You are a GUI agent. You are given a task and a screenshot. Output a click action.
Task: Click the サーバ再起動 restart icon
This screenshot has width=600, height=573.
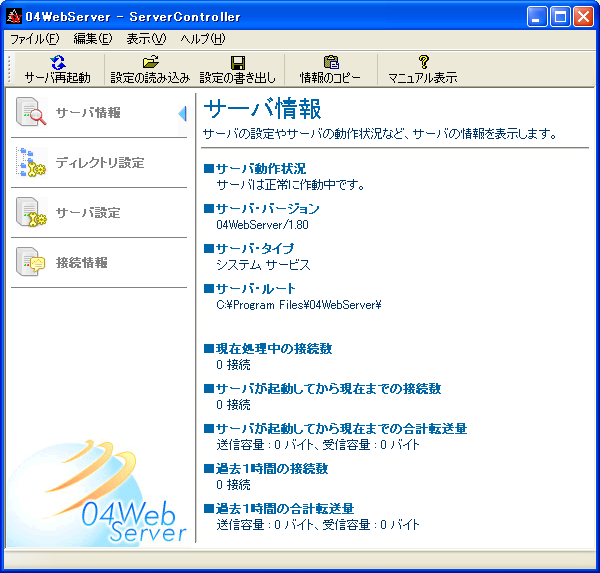(58, 62)
